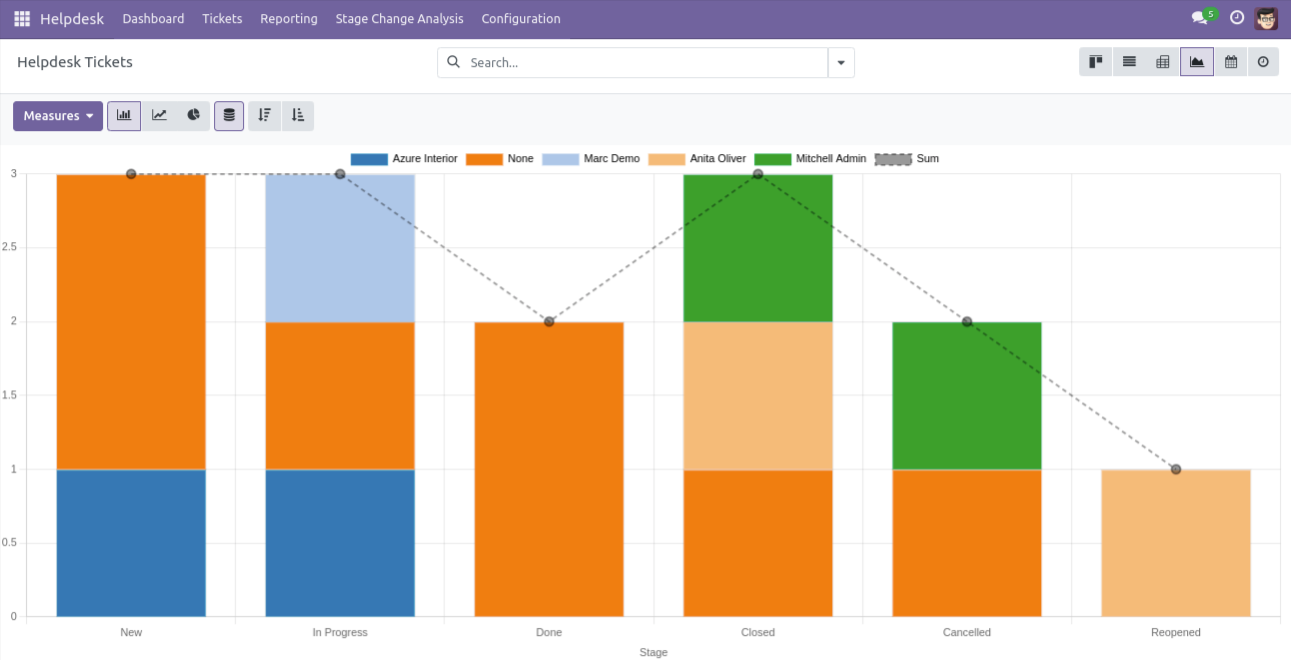Image resolution: width=1291 pixels, height=660 pixels.
Task: Click the Helpdesk app title
Action: pos(72,19)
